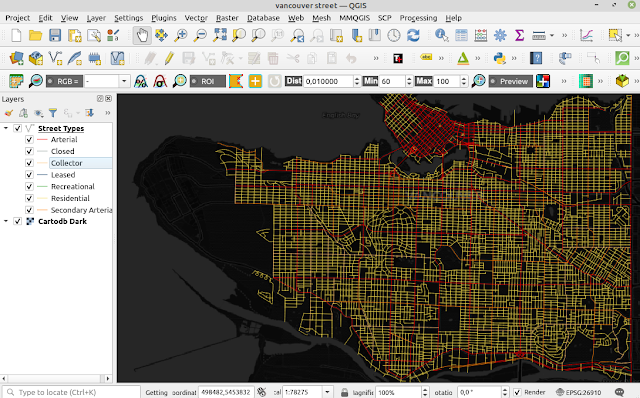
Task: Select the Pan Map hand tool
Action: coord(142,36)
